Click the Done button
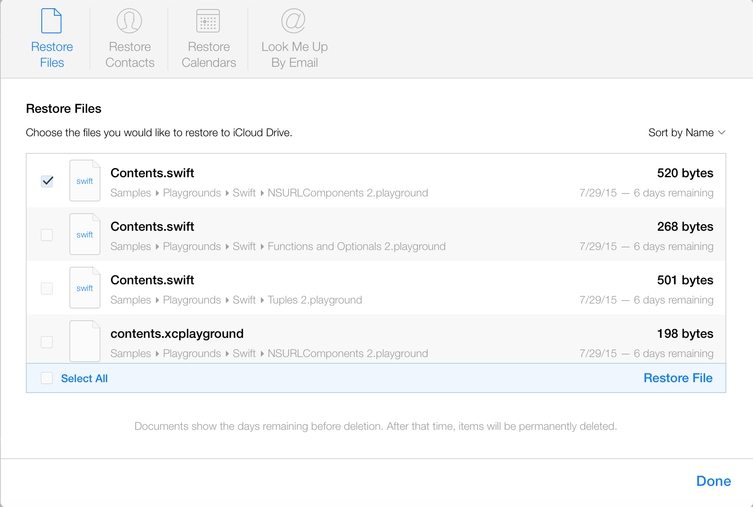This screenshot has width=753, height=507. [x=713, y=481]
